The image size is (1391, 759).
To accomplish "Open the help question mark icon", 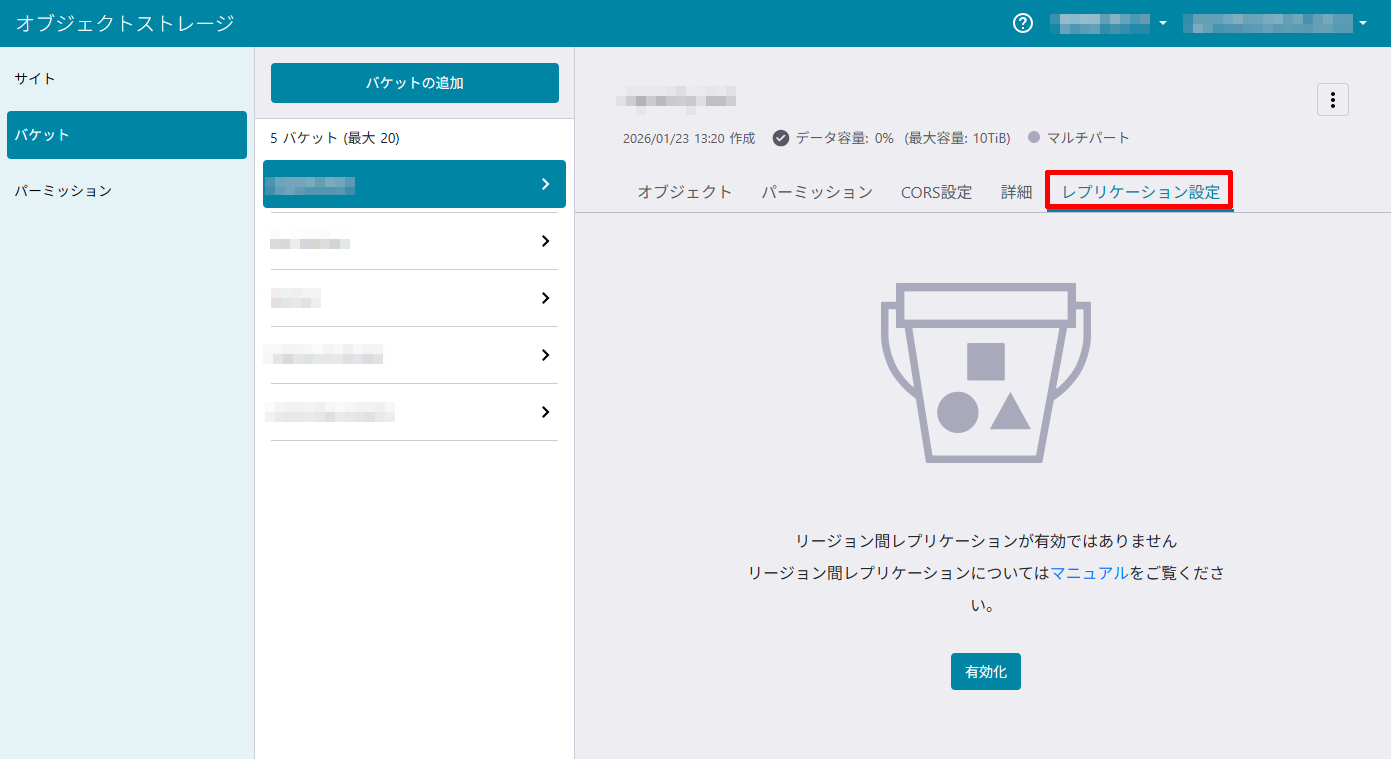I will pyautogui.click(x=1022, y=23).
